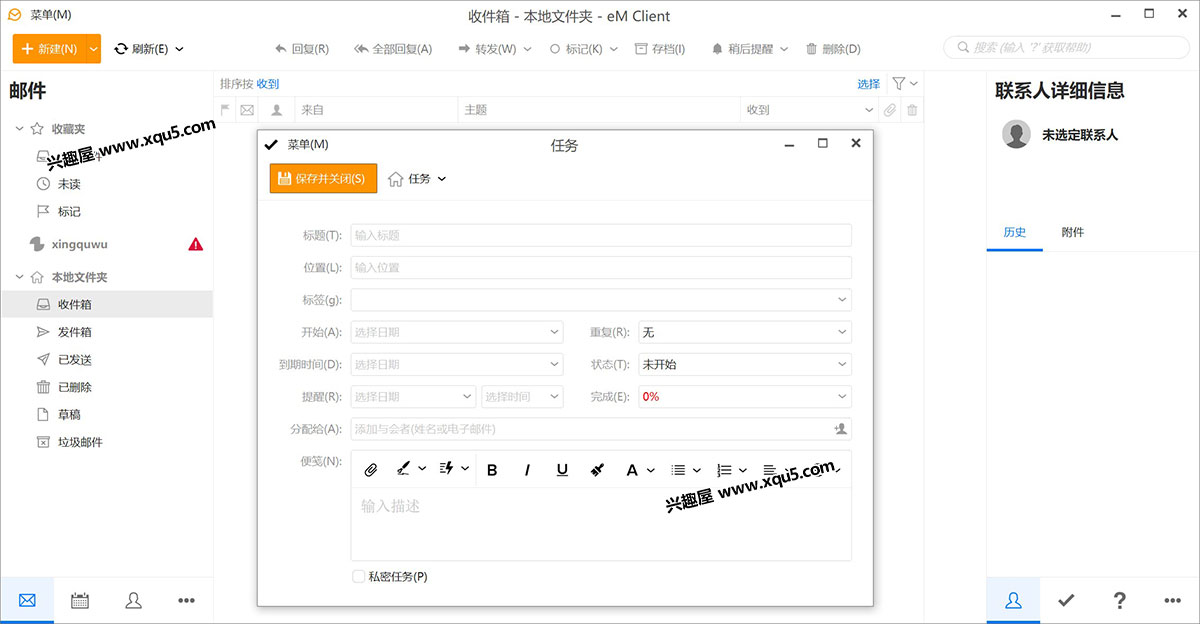Collapse the 收藏夹 favorites section
The width and height of the screenshot is (1200, 624).
[x=20, y=129]
